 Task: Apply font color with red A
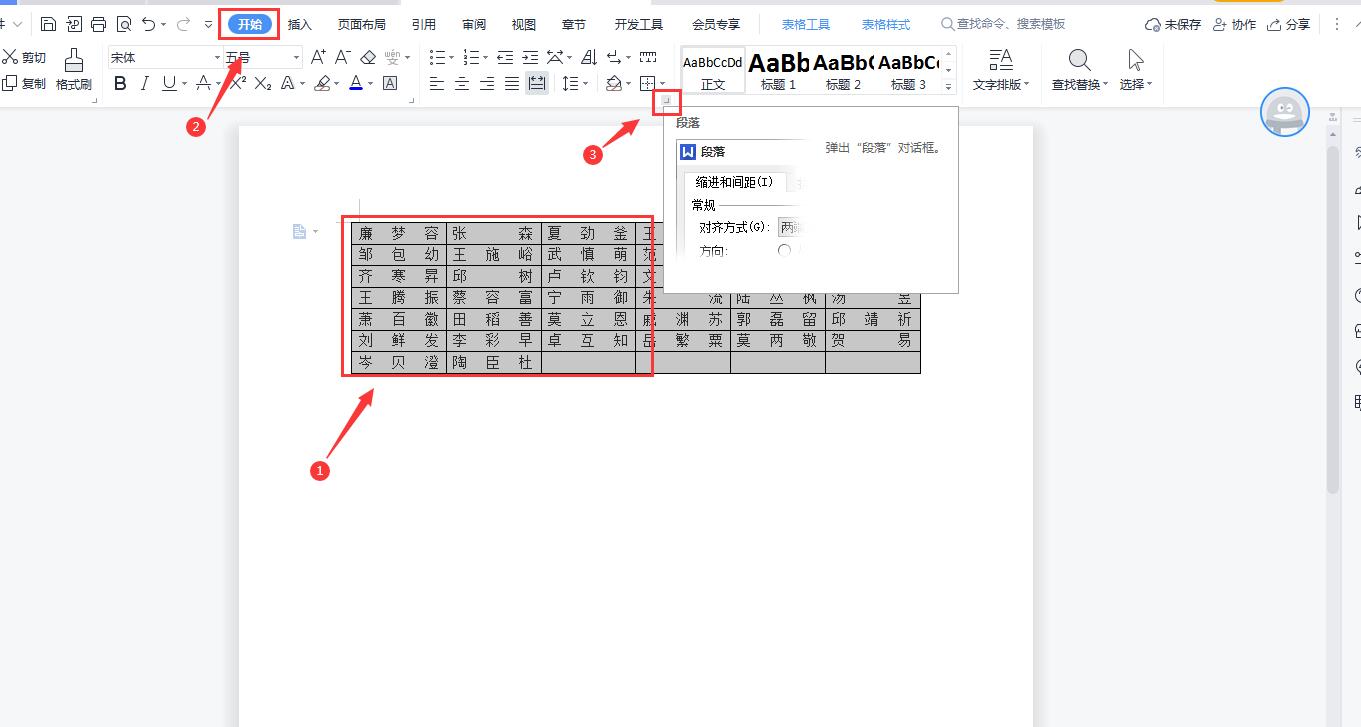click(x=356, y=84)
